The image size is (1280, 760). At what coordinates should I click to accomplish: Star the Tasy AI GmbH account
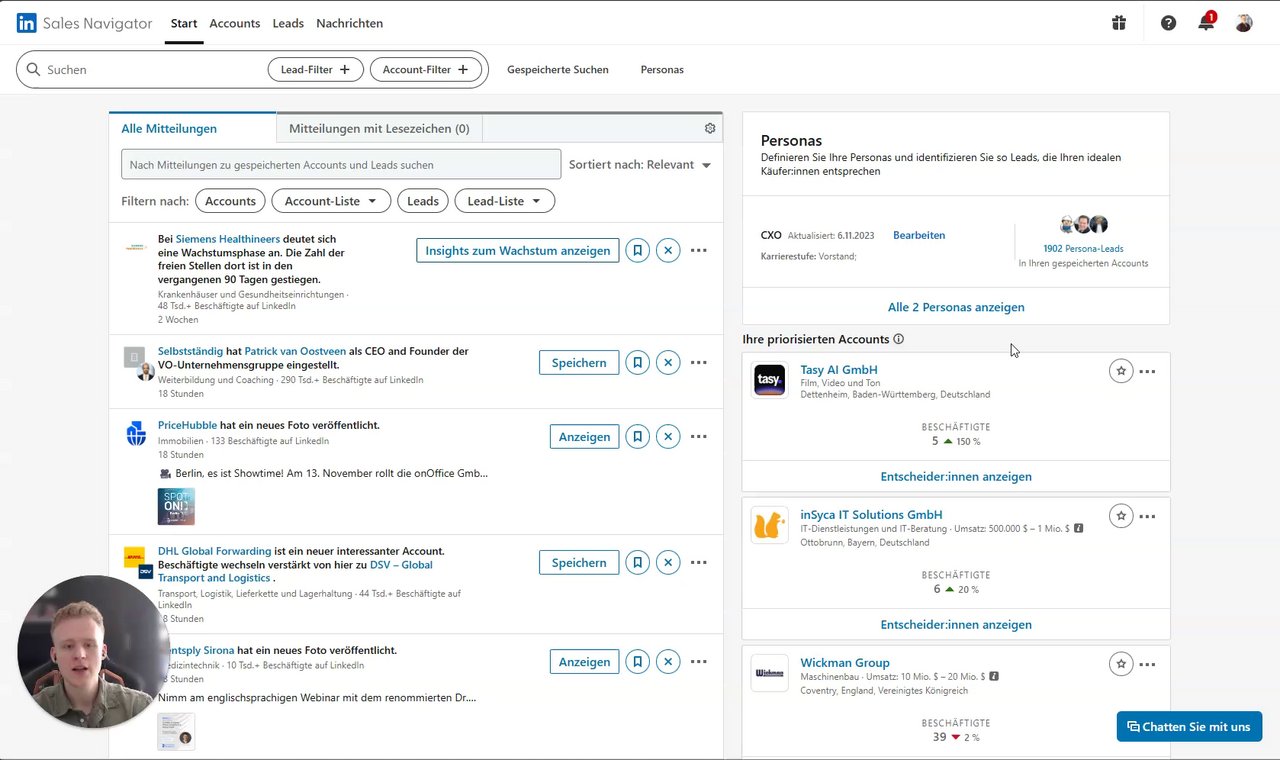[x=1121, y=371]
